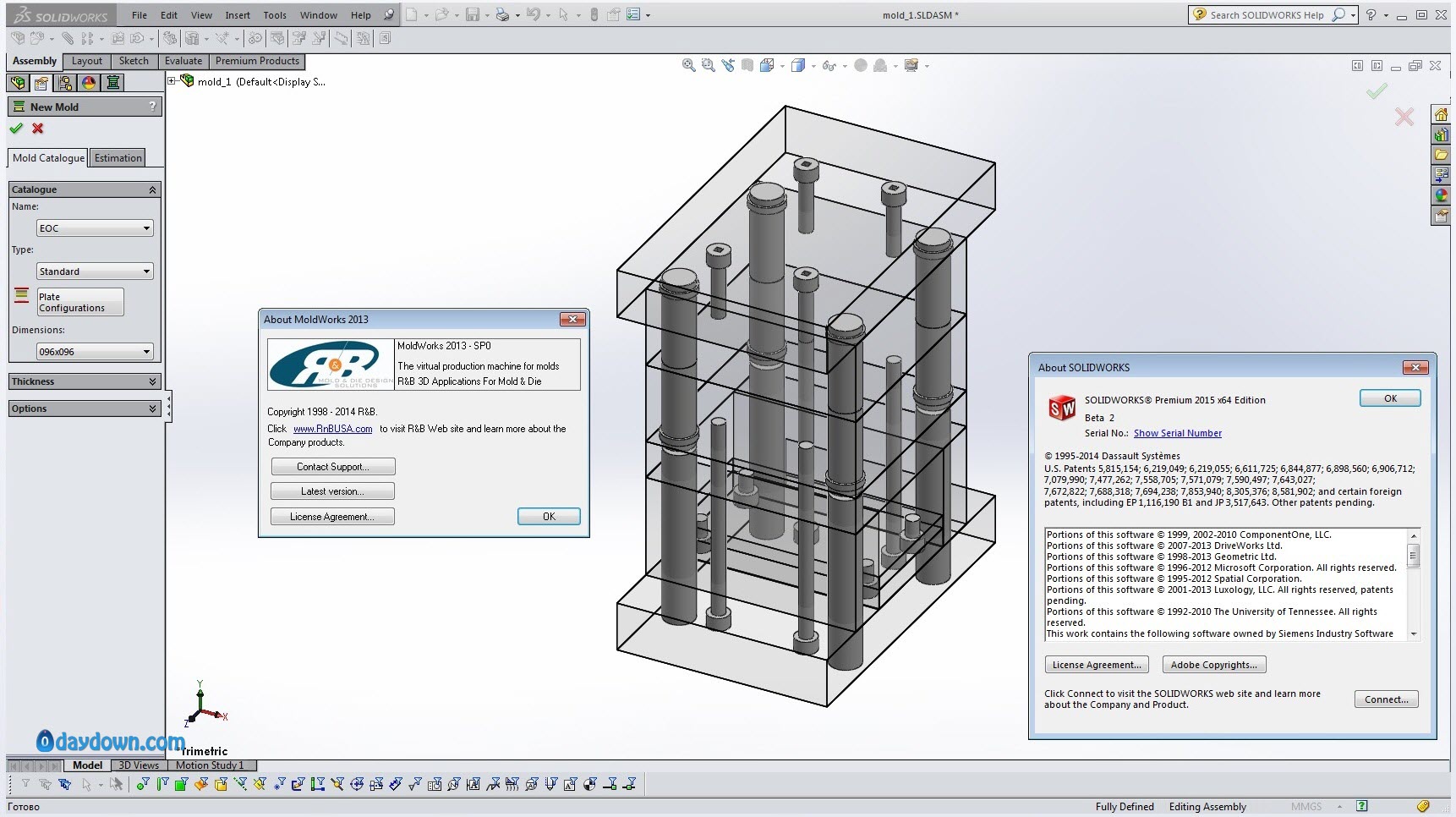
Task: Open the File Explorer folder icon in task pane
Action: [1442, 156]
